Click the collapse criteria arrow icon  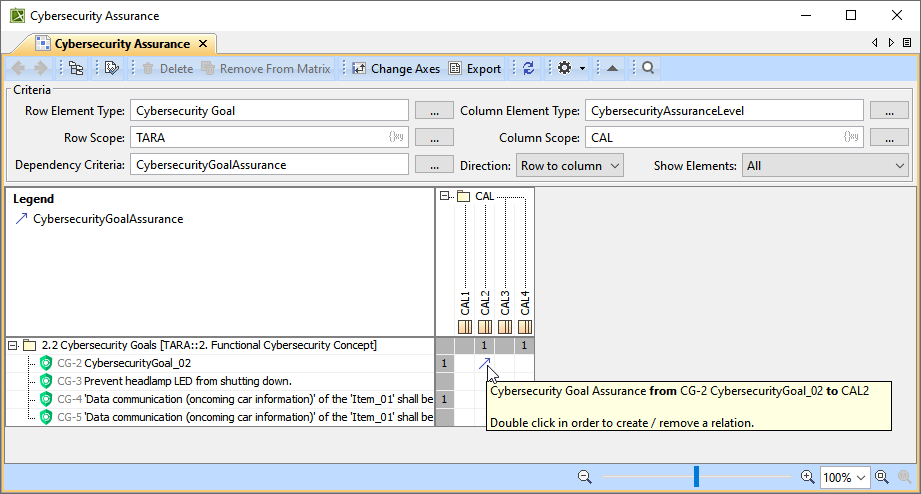[x=612, y=69]
